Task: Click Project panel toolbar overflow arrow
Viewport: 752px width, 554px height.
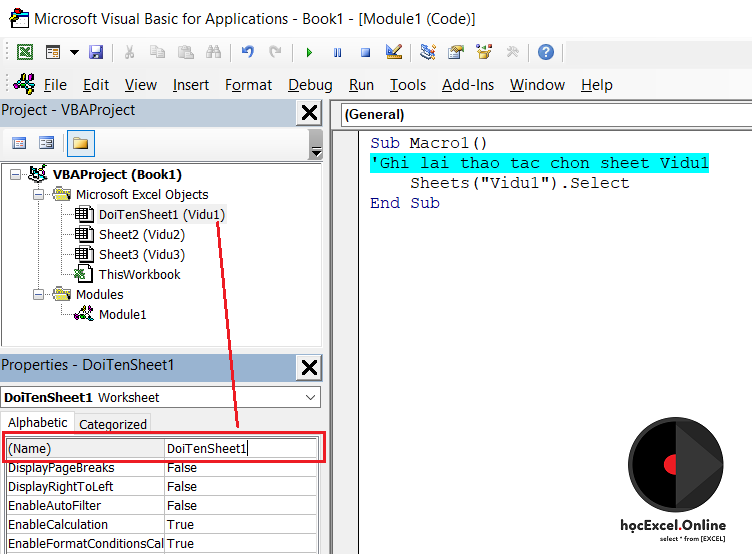Action: coord(316,152)
